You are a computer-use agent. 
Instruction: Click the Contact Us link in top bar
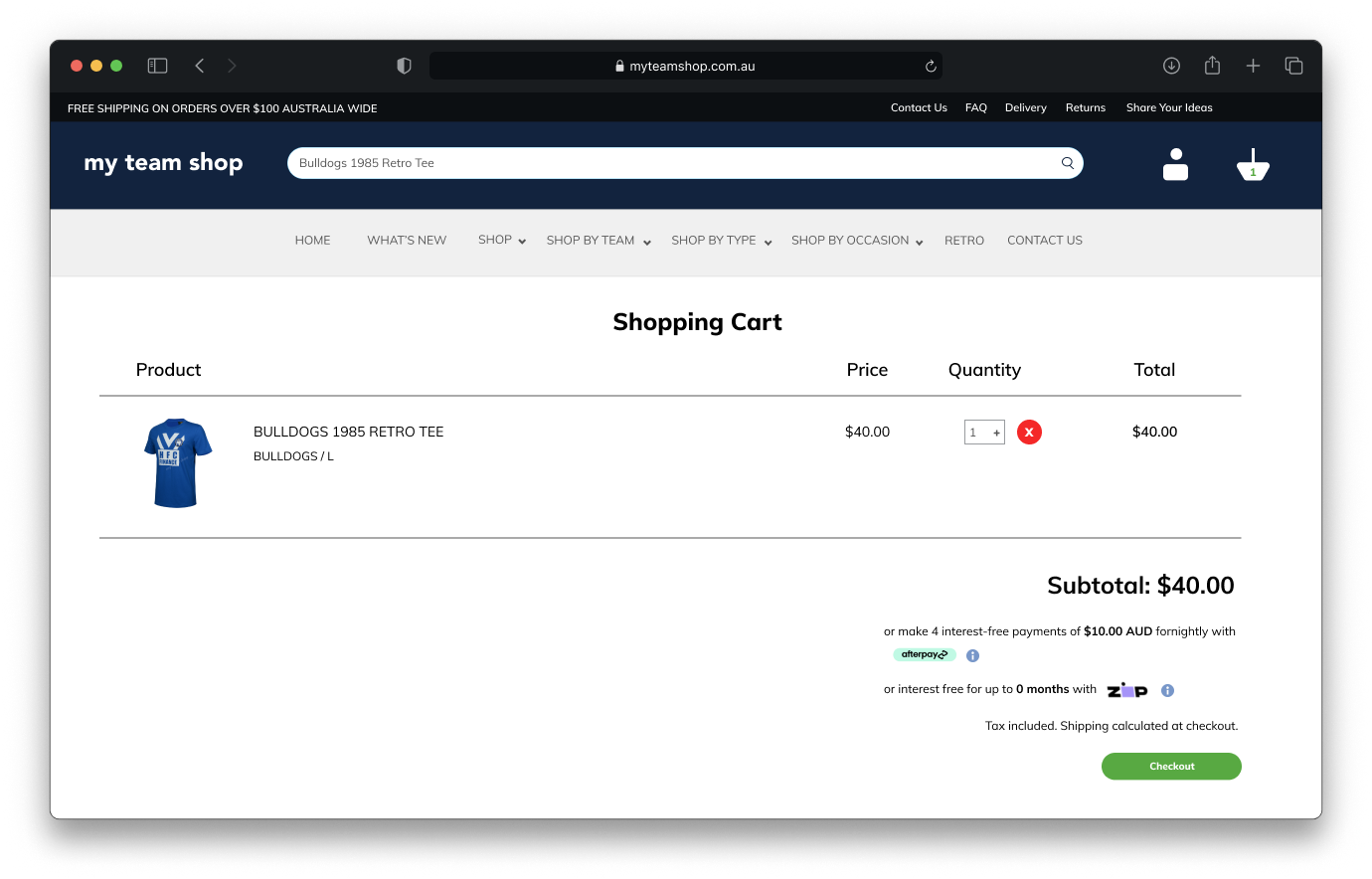[x=919, y=107]
